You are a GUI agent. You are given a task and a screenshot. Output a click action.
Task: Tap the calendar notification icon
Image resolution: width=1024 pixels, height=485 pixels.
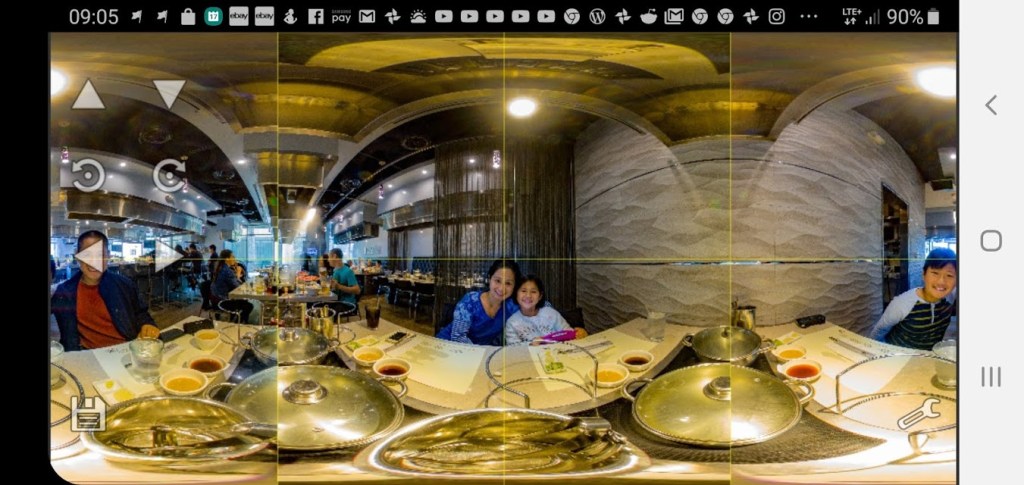click(x=213, y=16)
